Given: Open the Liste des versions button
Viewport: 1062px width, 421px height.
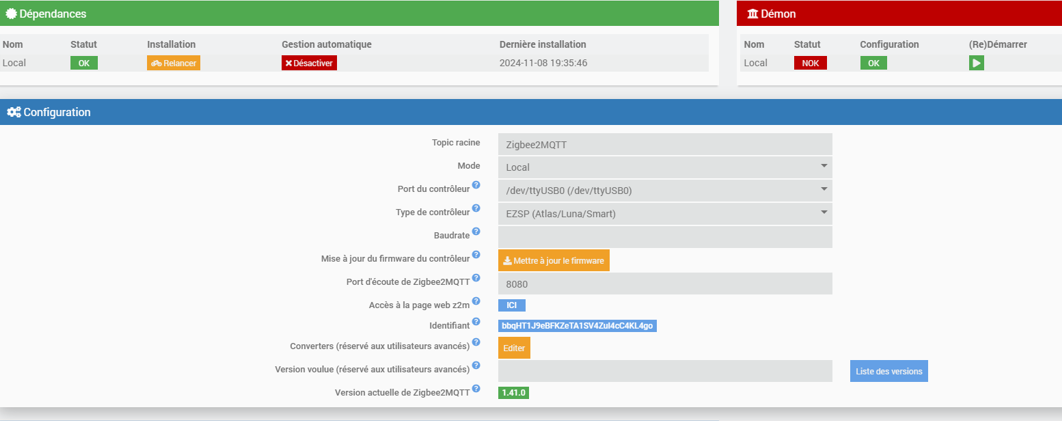Looking at the screenshot, I should tap(889, 371).
